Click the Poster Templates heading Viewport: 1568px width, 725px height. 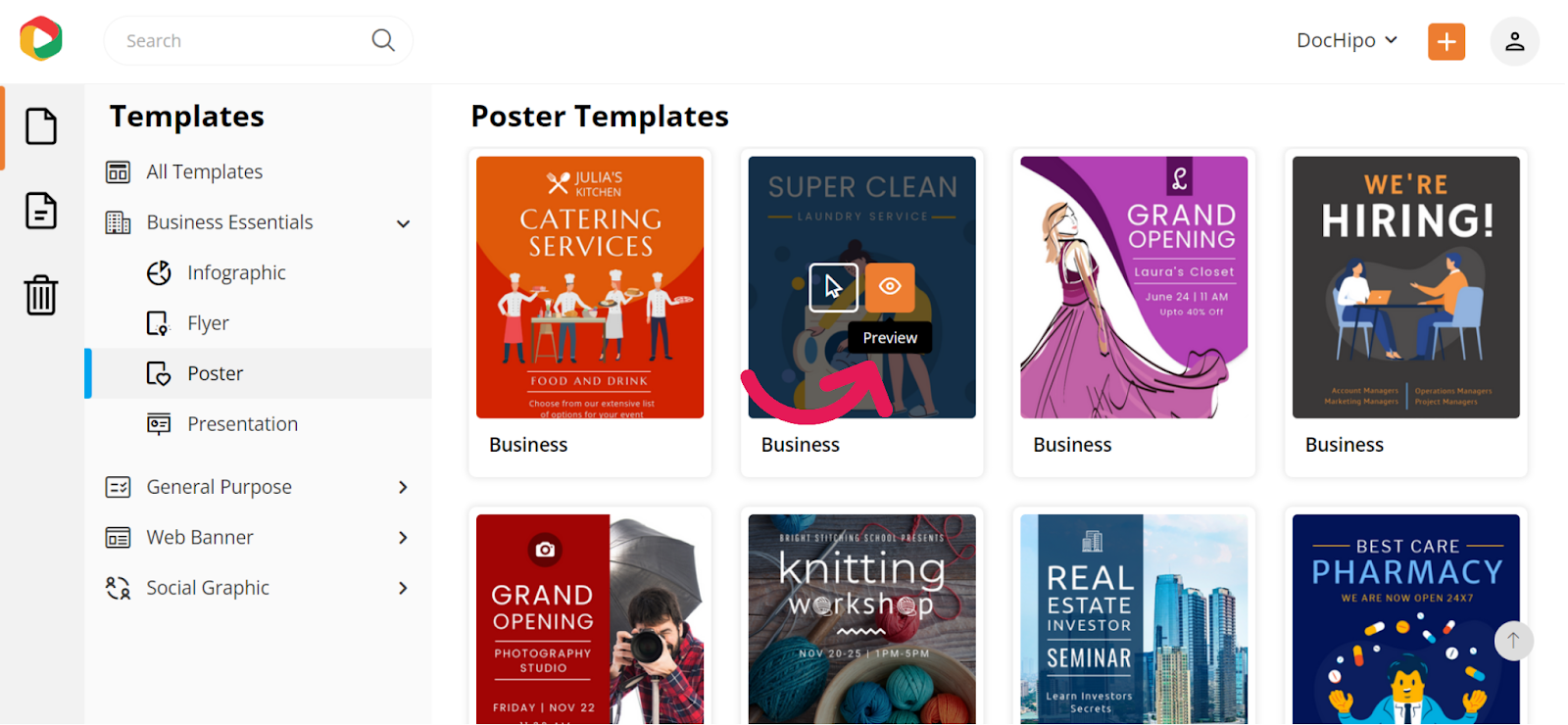[600, 117]
